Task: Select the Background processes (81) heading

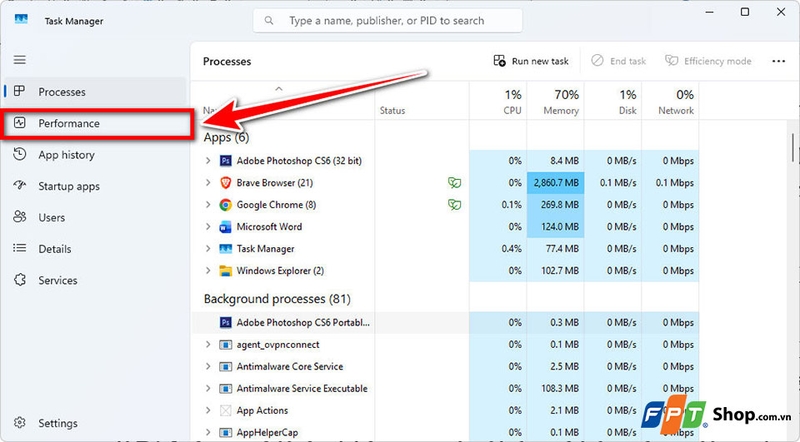Action: click(x=277, y=299)
